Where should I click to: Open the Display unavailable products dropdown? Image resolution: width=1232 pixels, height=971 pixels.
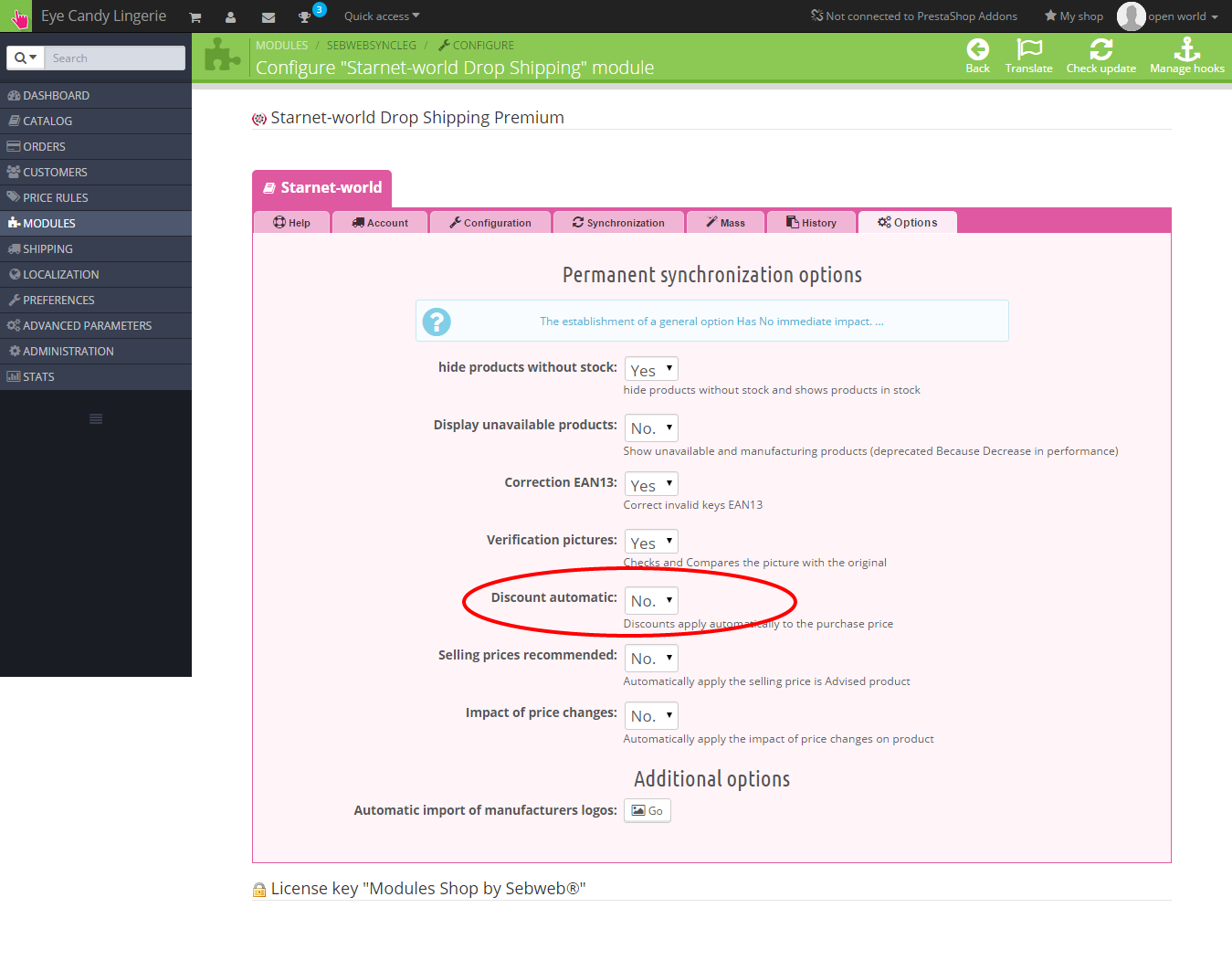point(651,427)
